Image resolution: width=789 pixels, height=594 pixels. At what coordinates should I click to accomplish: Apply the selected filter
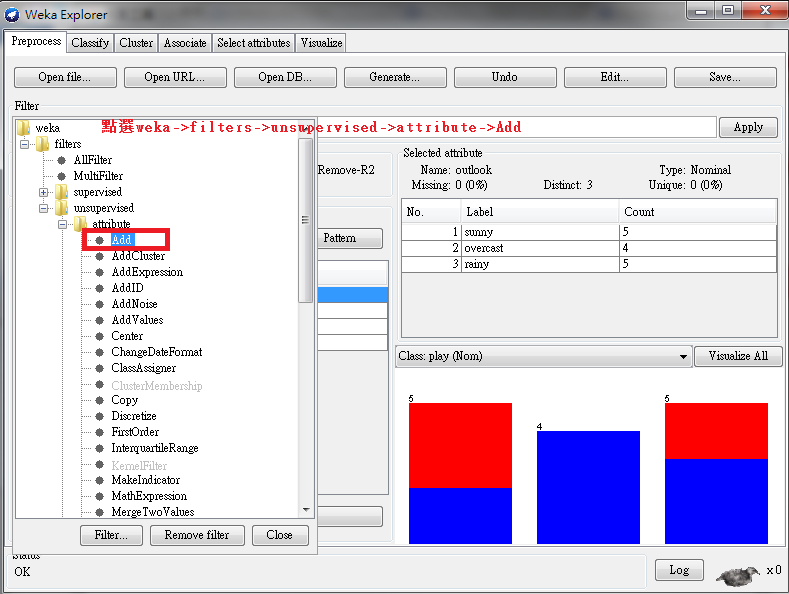(x=748, y=127)
